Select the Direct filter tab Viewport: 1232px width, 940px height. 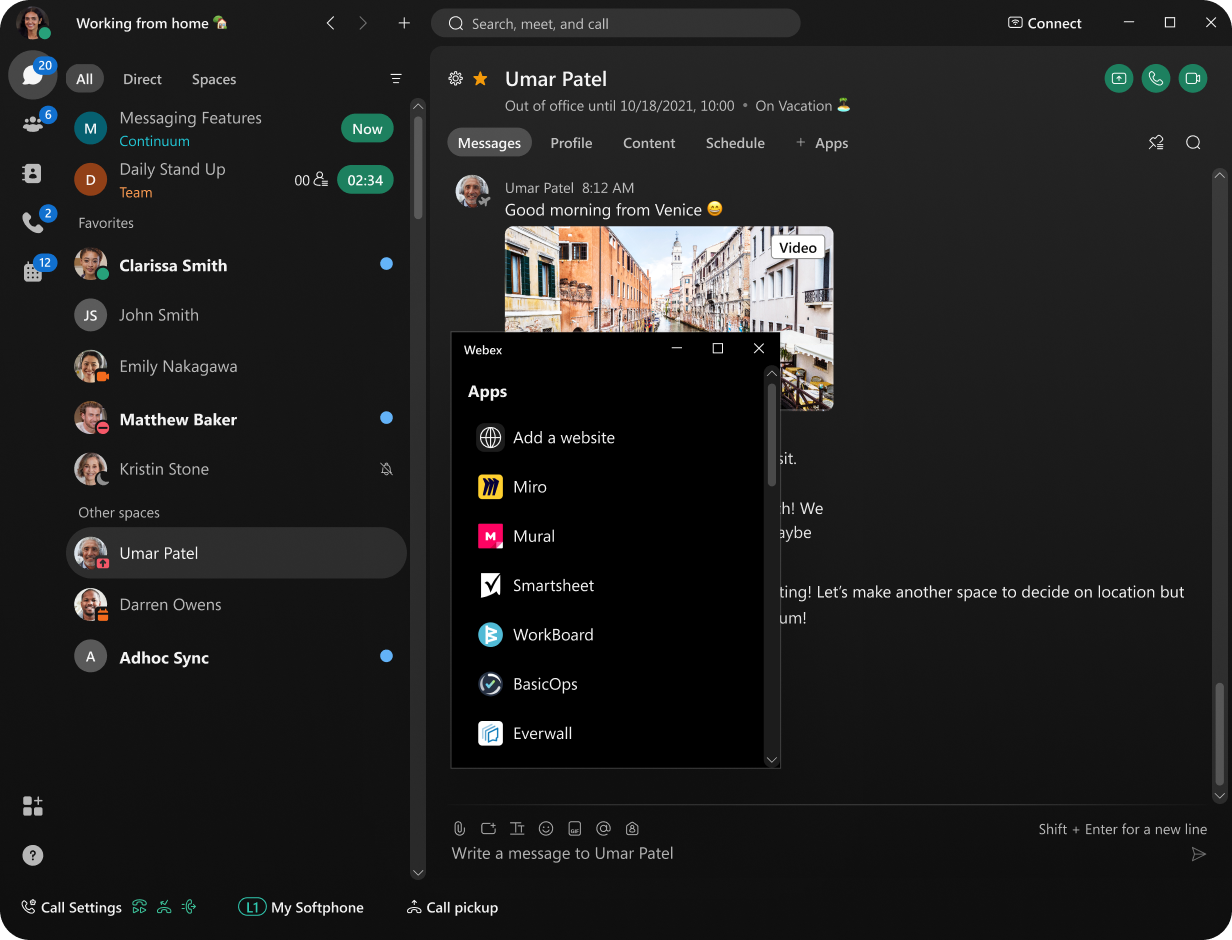pos(142,79)
